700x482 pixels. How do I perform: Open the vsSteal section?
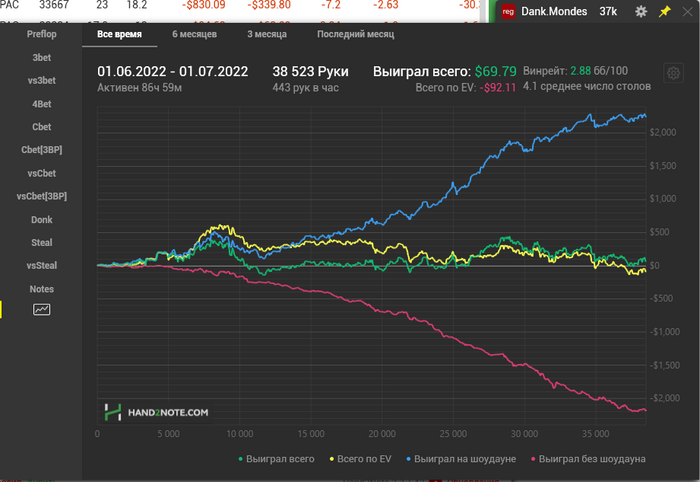[42, 266]
